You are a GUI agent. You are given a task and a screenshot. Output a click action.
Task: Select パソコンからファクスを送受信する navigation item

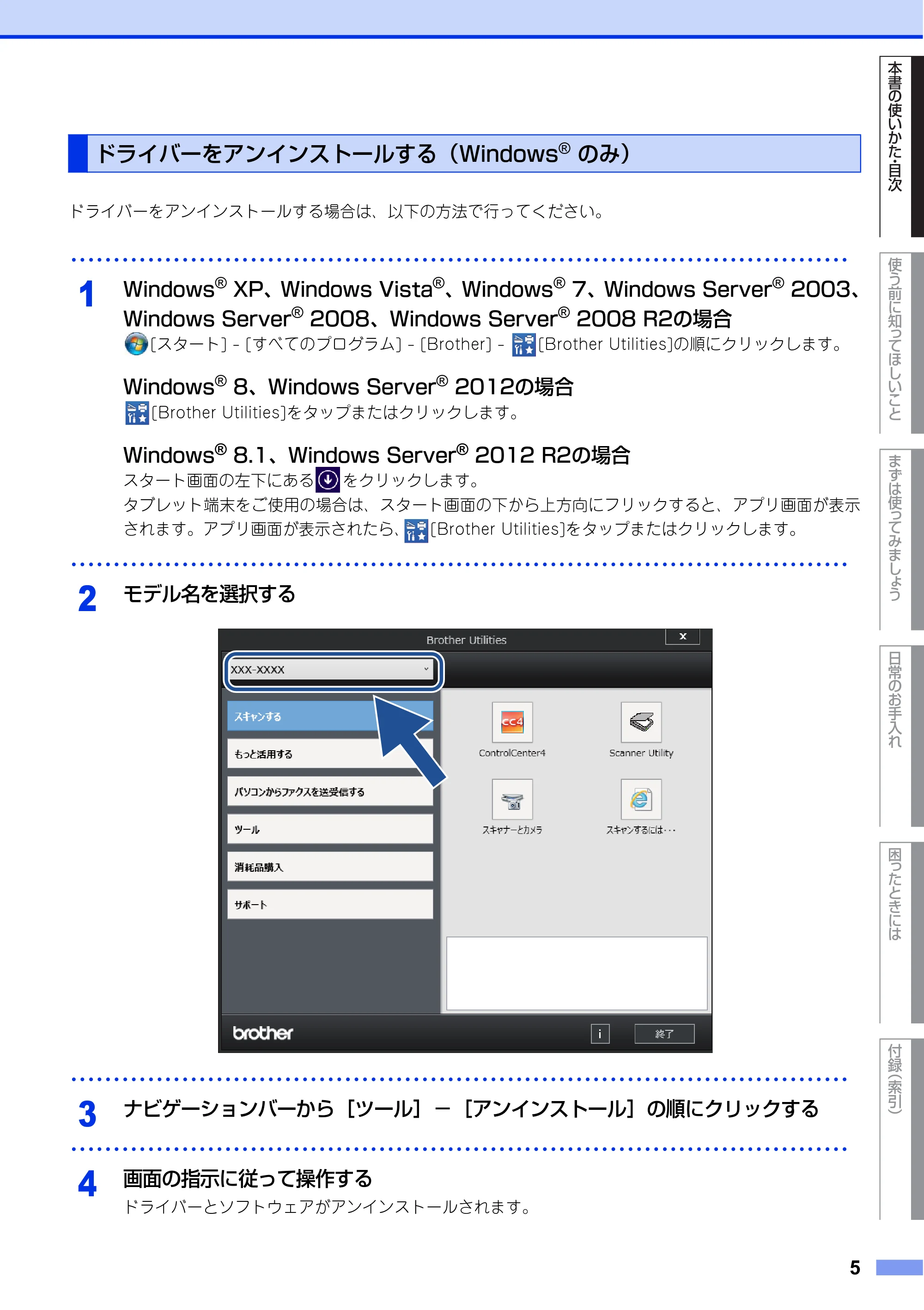click(x=330, y=791)
